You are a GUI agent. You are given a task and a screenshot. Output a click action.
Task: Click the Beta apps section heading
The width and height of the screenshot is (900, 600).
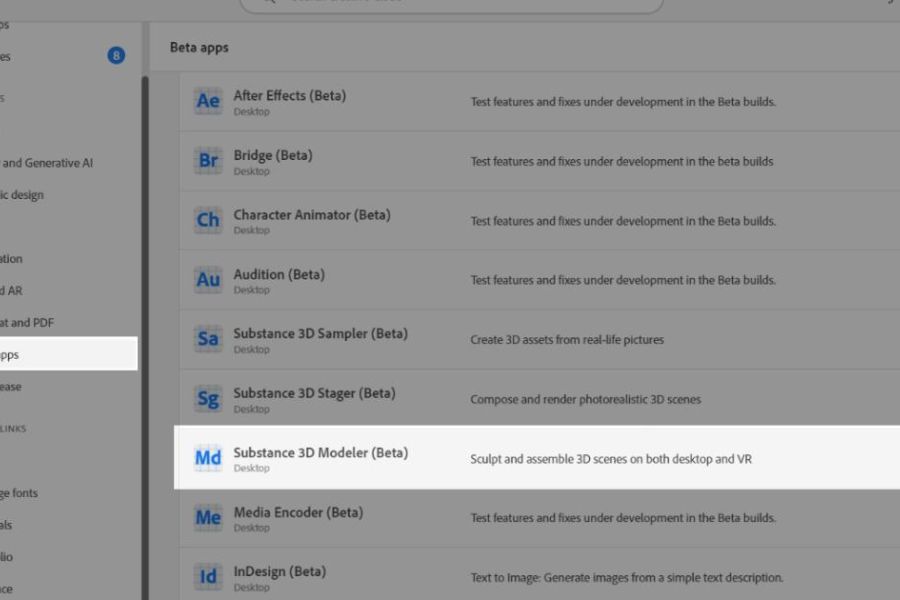[199, 48]
